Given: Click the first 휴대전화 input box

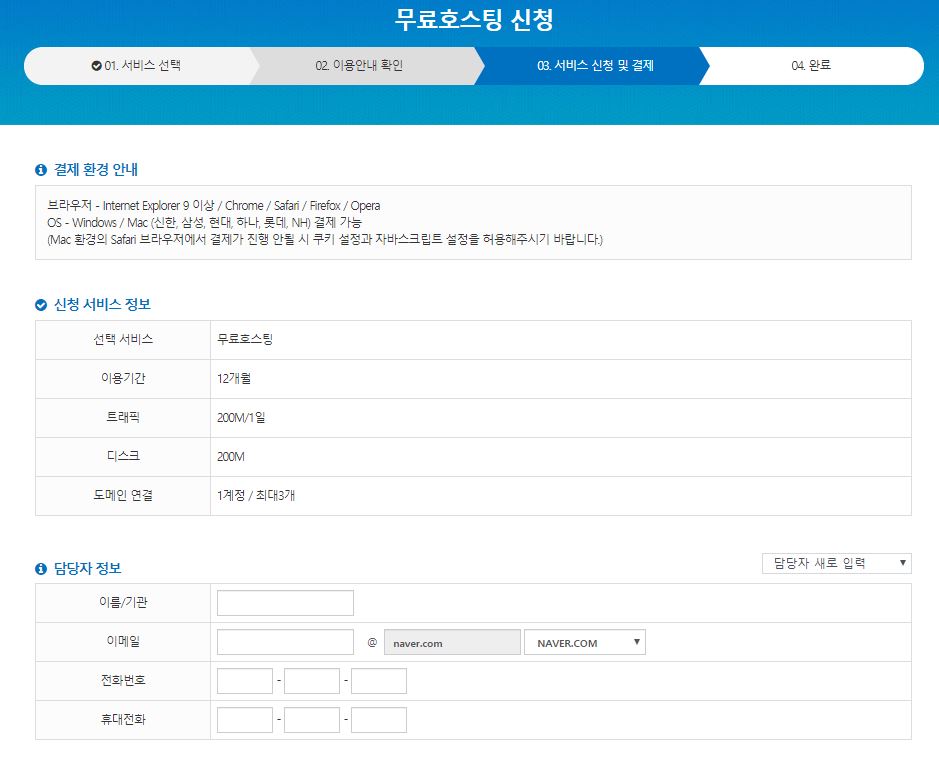Looking at the screenshot, I should (x=245, y=720).
